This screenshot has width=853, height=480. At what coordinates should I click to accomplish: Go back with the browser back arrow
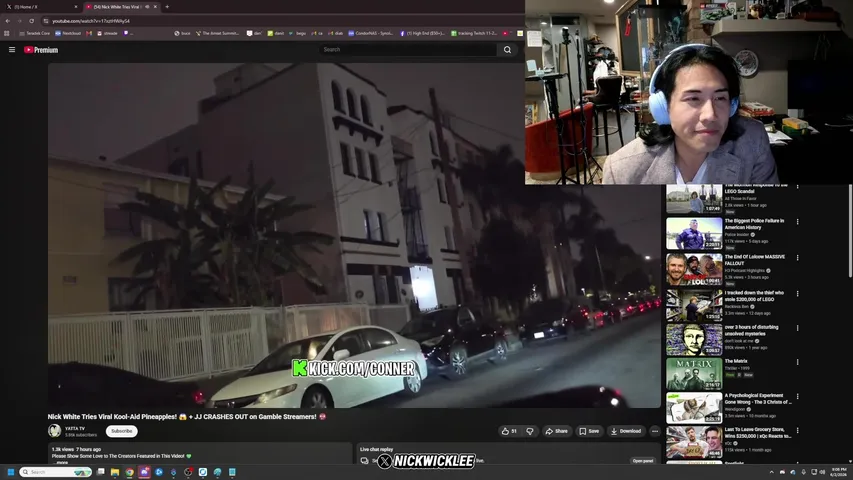pyautogui.click(x=8, y=21)
